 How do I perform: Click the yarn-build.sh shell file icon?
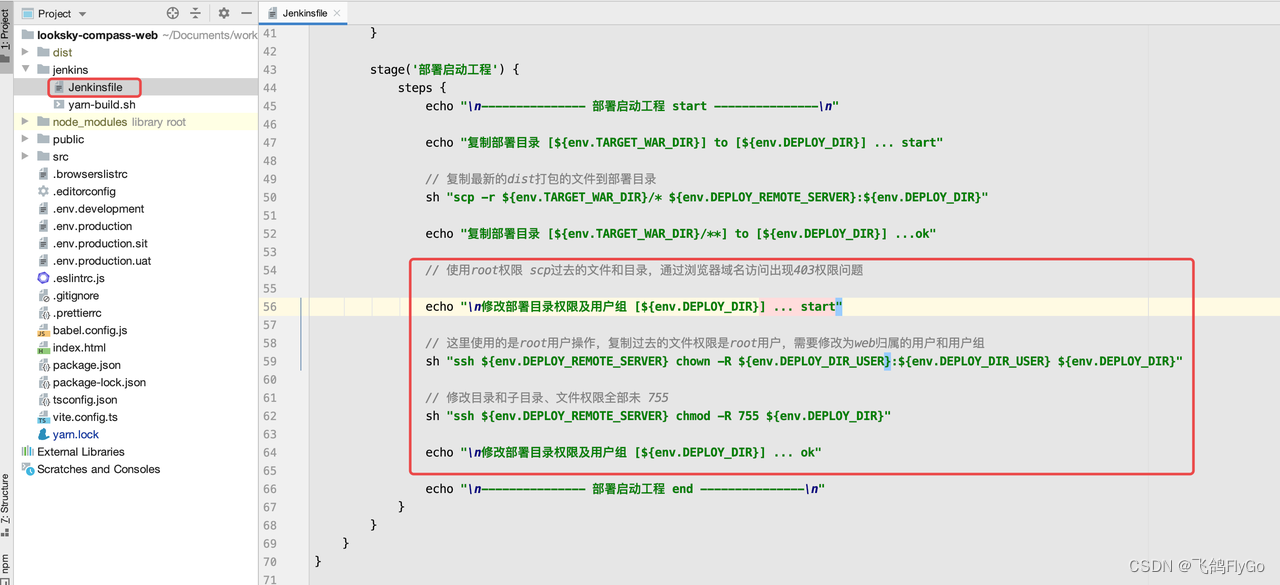click(59, 104)
